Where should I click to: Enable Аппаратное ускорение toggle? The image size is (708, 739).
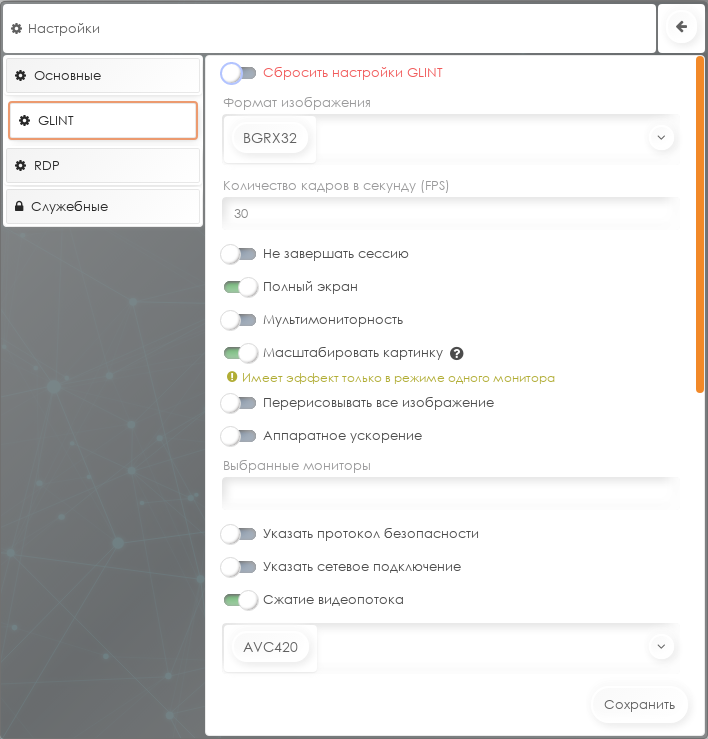coord(240,436)
